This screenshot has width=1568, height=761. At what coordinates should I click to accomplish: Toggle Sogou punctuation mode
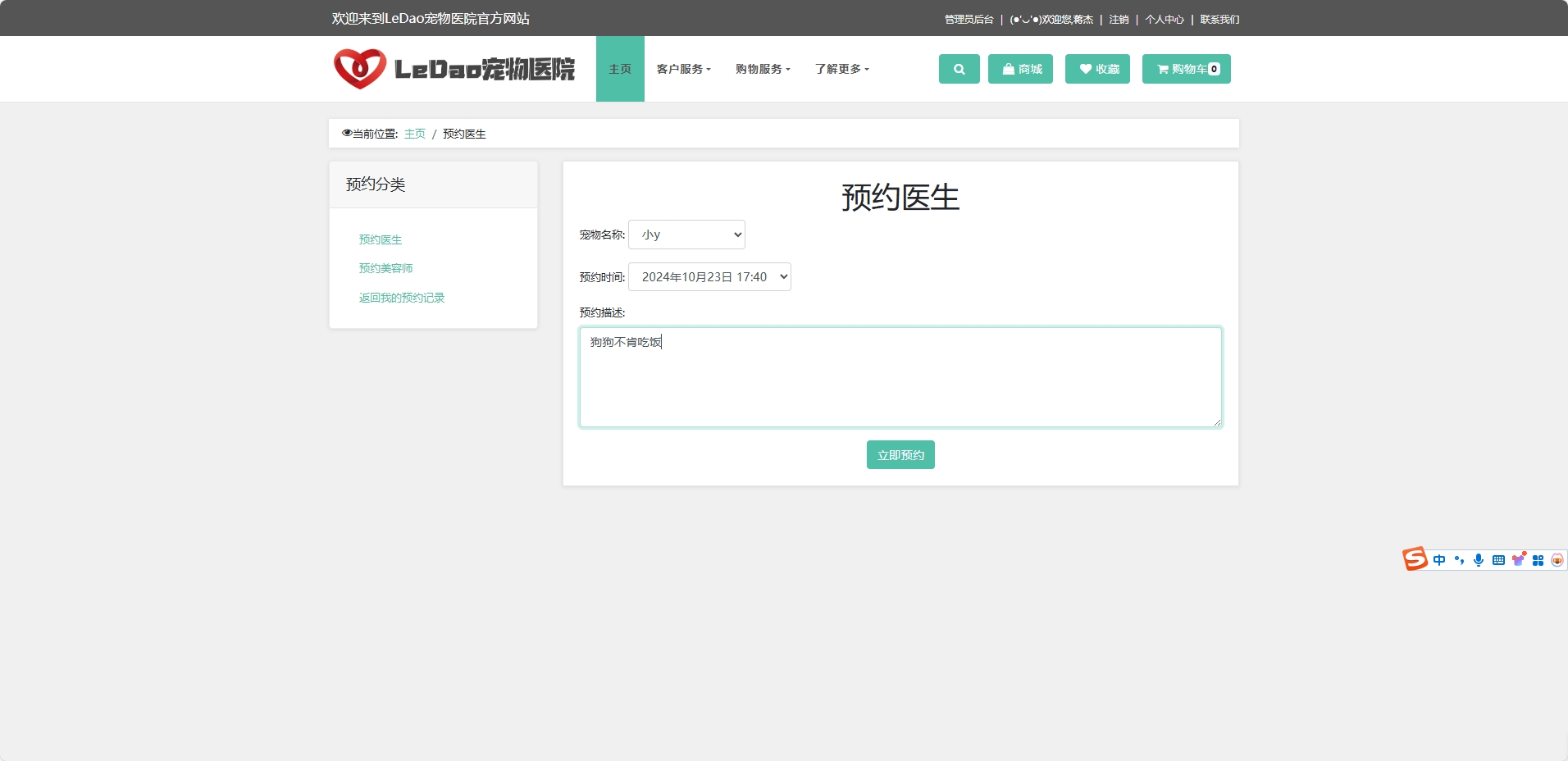tap(1459, 559)
